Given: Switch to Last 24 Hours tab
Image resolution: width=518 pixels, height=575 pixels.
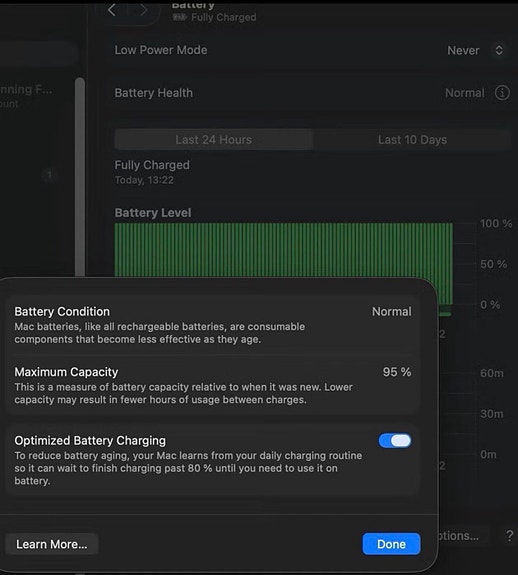Looking at the screenshot, I should point(214,139).
